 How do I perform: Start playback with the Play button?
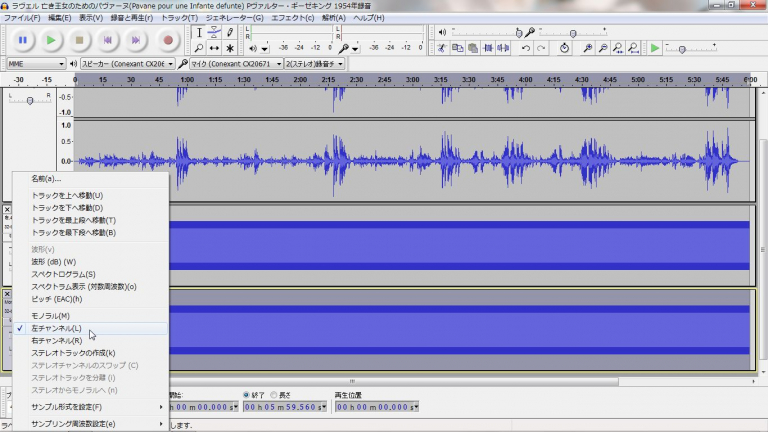(x=51, y=40)
